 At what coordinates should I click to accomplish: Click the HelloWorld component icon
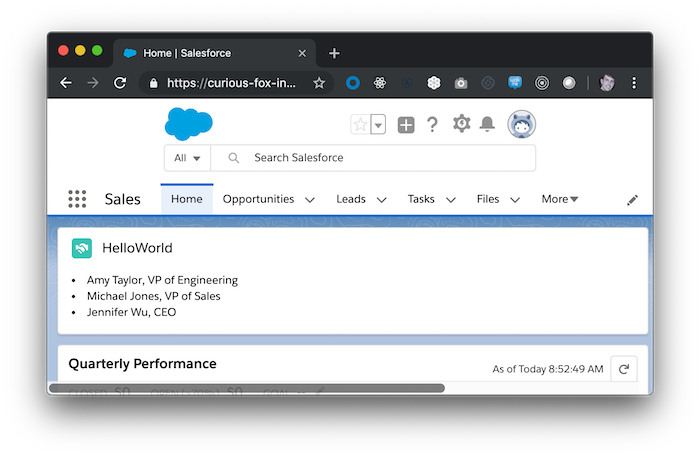pyautogui.click(x=82, y=248)
